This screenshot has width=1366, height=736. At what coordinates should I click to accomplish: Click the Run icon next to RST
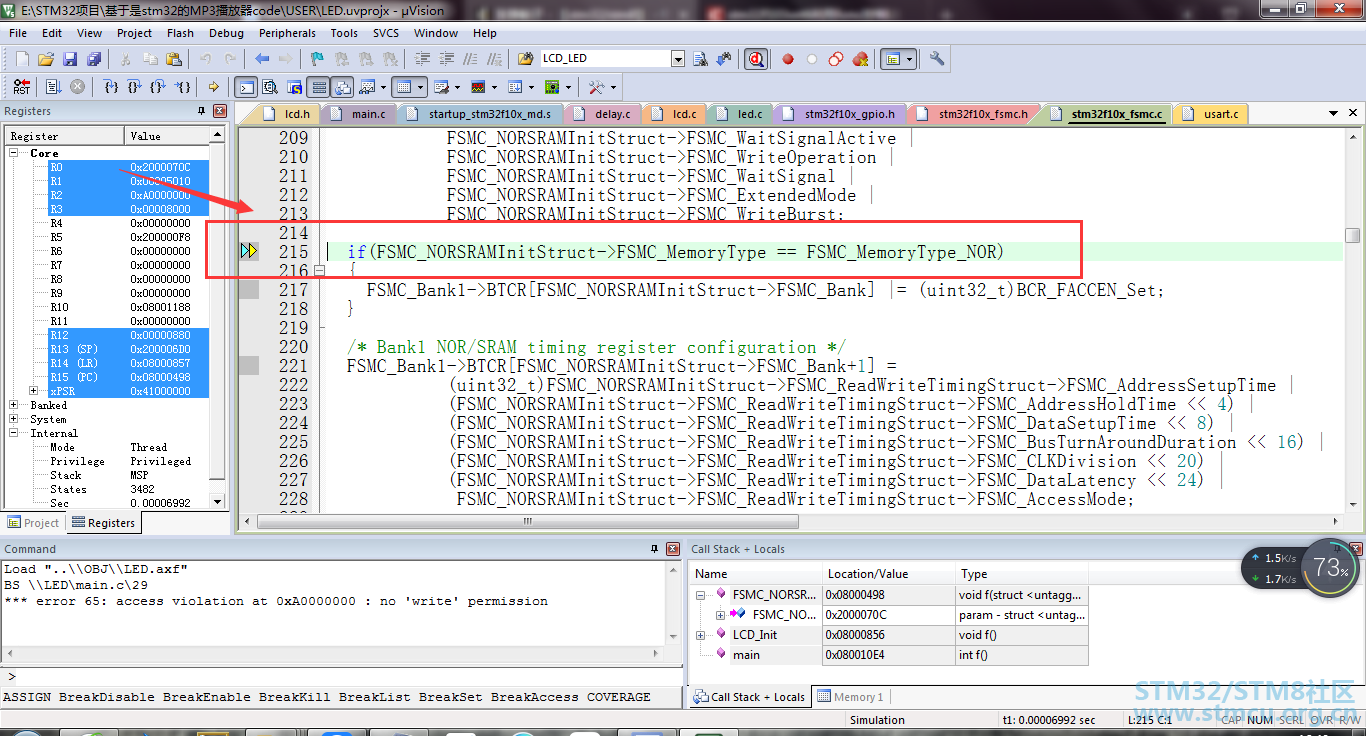point(54,87)
